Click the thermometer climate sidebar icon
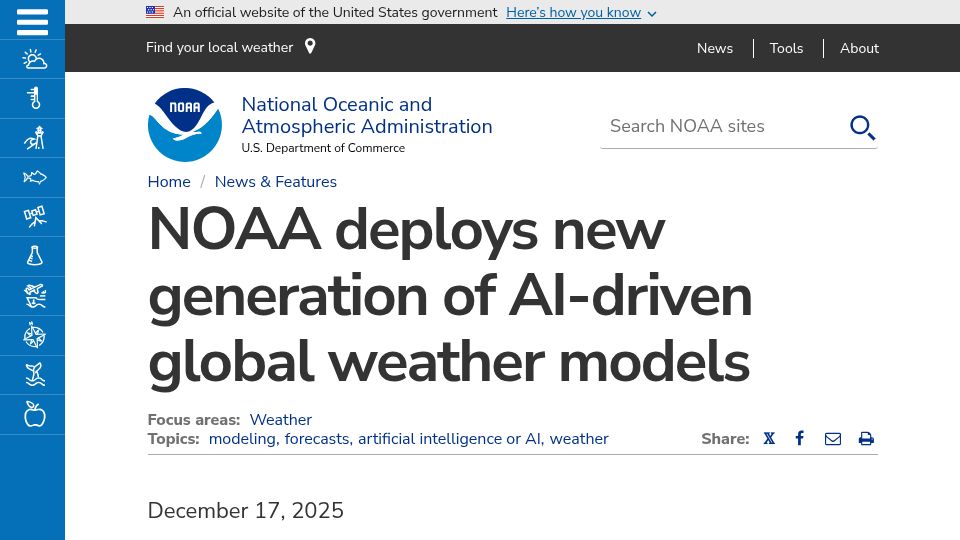This screenshot has width=960, height=540. pyautogui.click(x=34, y=99)
